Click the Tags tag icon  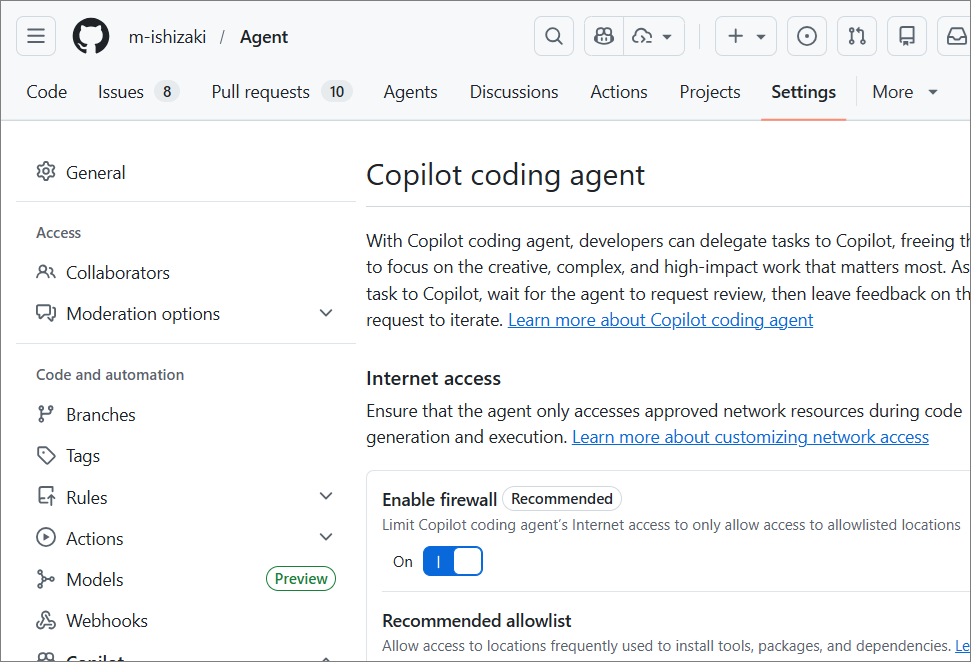click(x=46, y=455)
